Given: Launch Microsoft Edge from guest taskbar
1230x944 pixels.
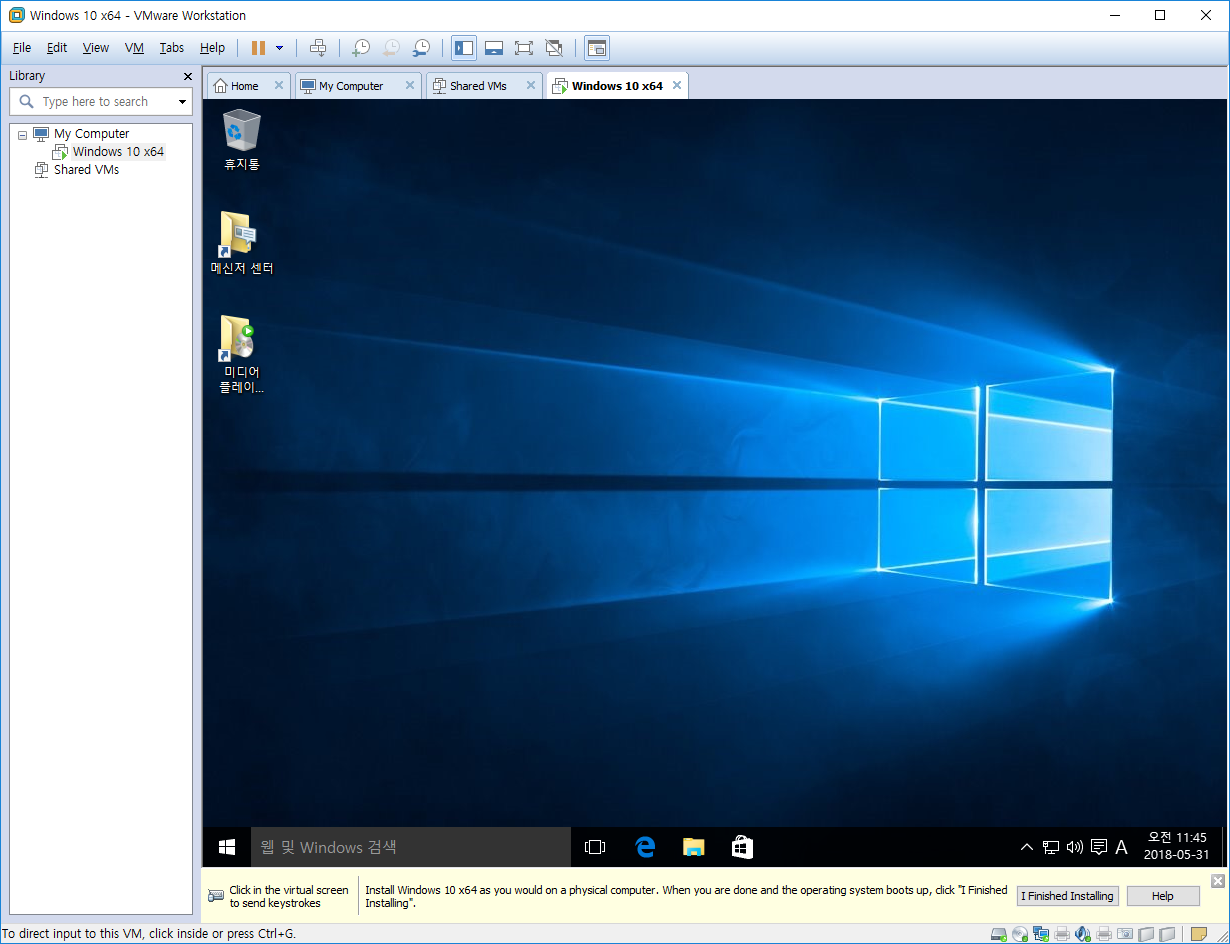Looking at the screenshot, I should point(645,847).
